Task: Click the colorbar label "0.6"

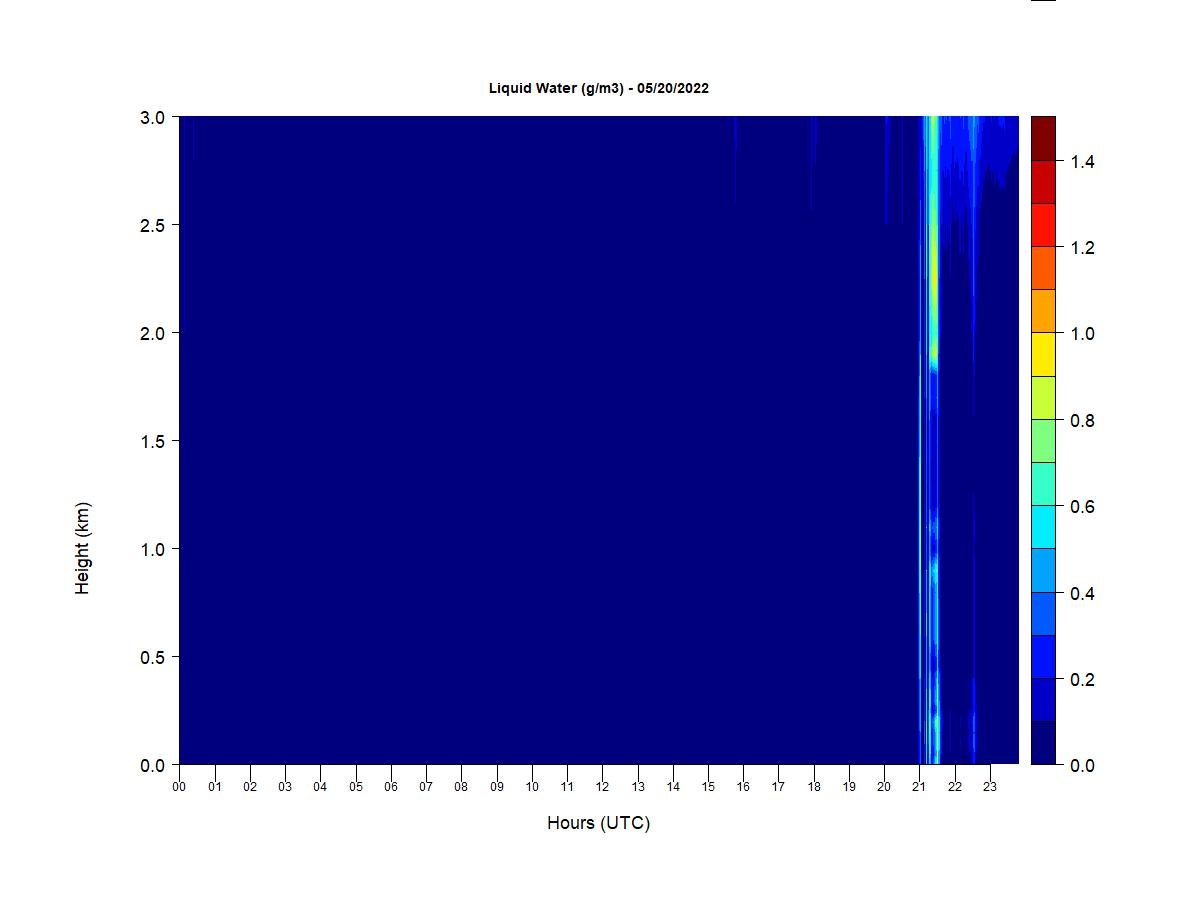Action: pyautogui.click(x=1082, y=507)
